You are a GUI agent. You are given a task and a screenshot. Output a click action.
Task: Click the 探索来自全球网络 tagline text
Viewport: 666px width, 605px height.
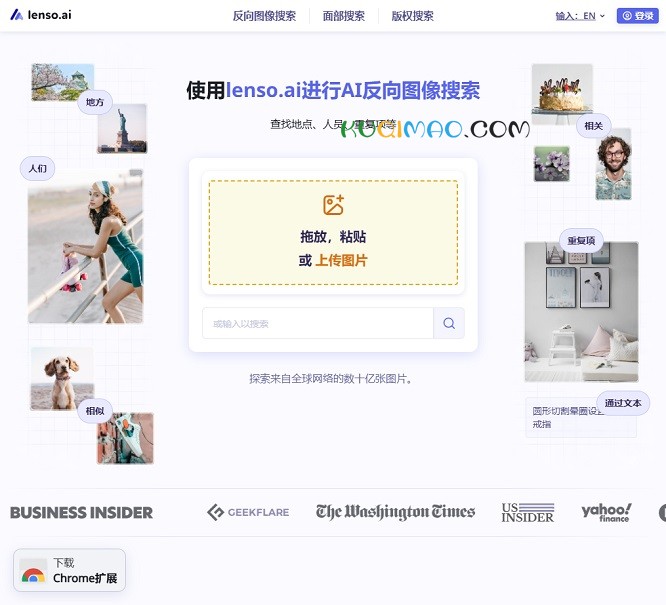click(x=330, y=379)
